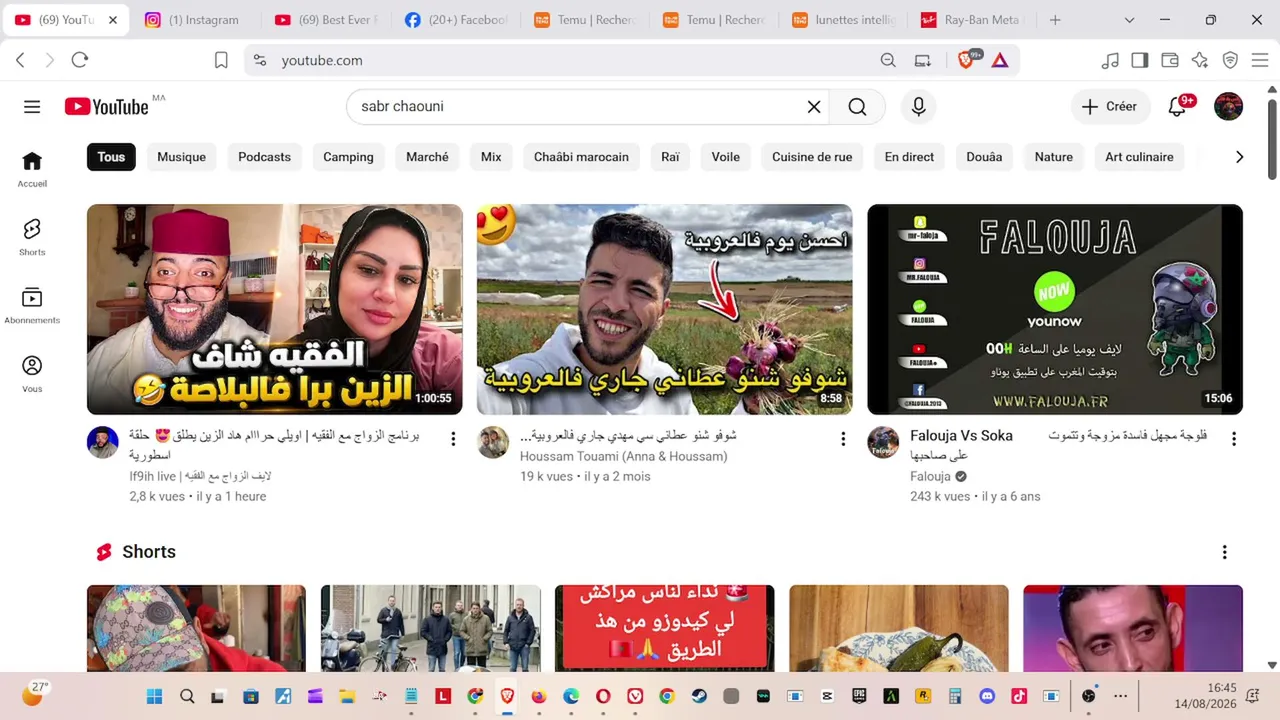
Task: Bookmark this page
Action: (221, 60)
